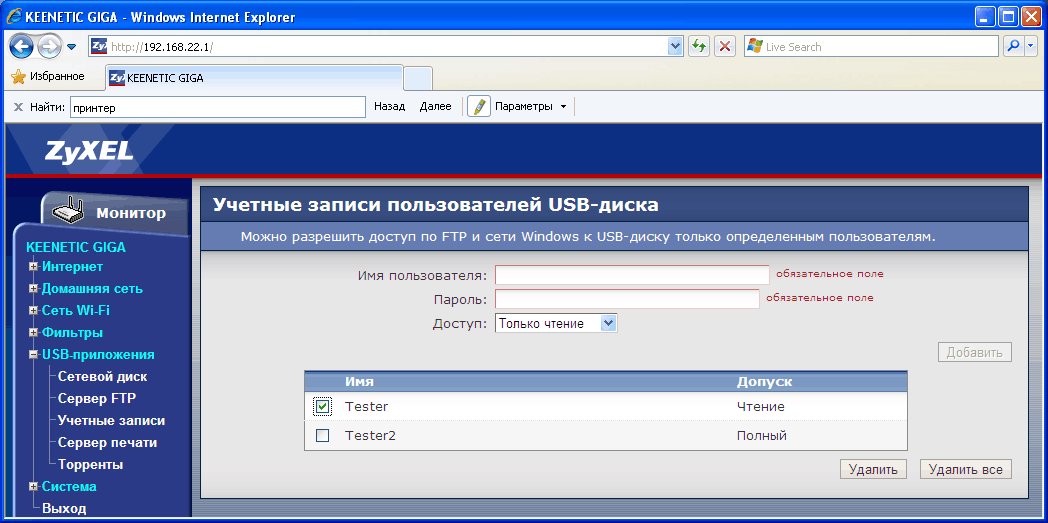Viewport: 1048px width, 523px height.
Task: Open the Монитор tab with router icon
Action: pyautogui.click(x=114, y=213)
